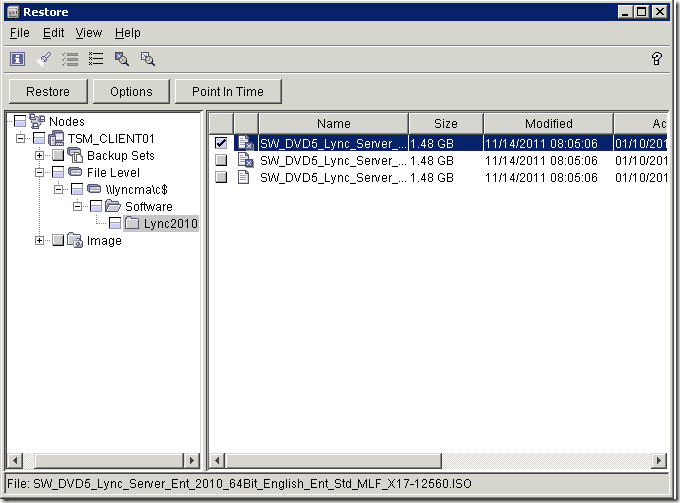Click the help question mark icon

pos(657,59)
